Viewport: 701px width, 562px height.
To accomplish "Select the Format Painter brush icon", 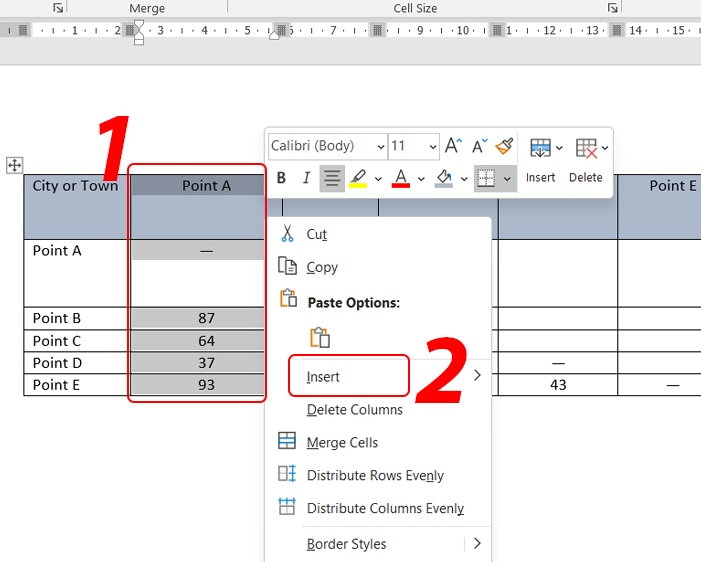I will (x=504, y=146).
